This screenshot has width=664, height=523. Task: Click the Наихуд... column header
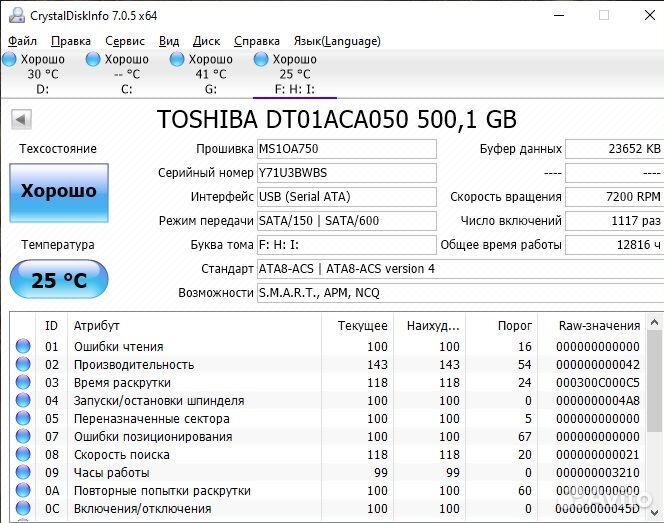(429, 326)
